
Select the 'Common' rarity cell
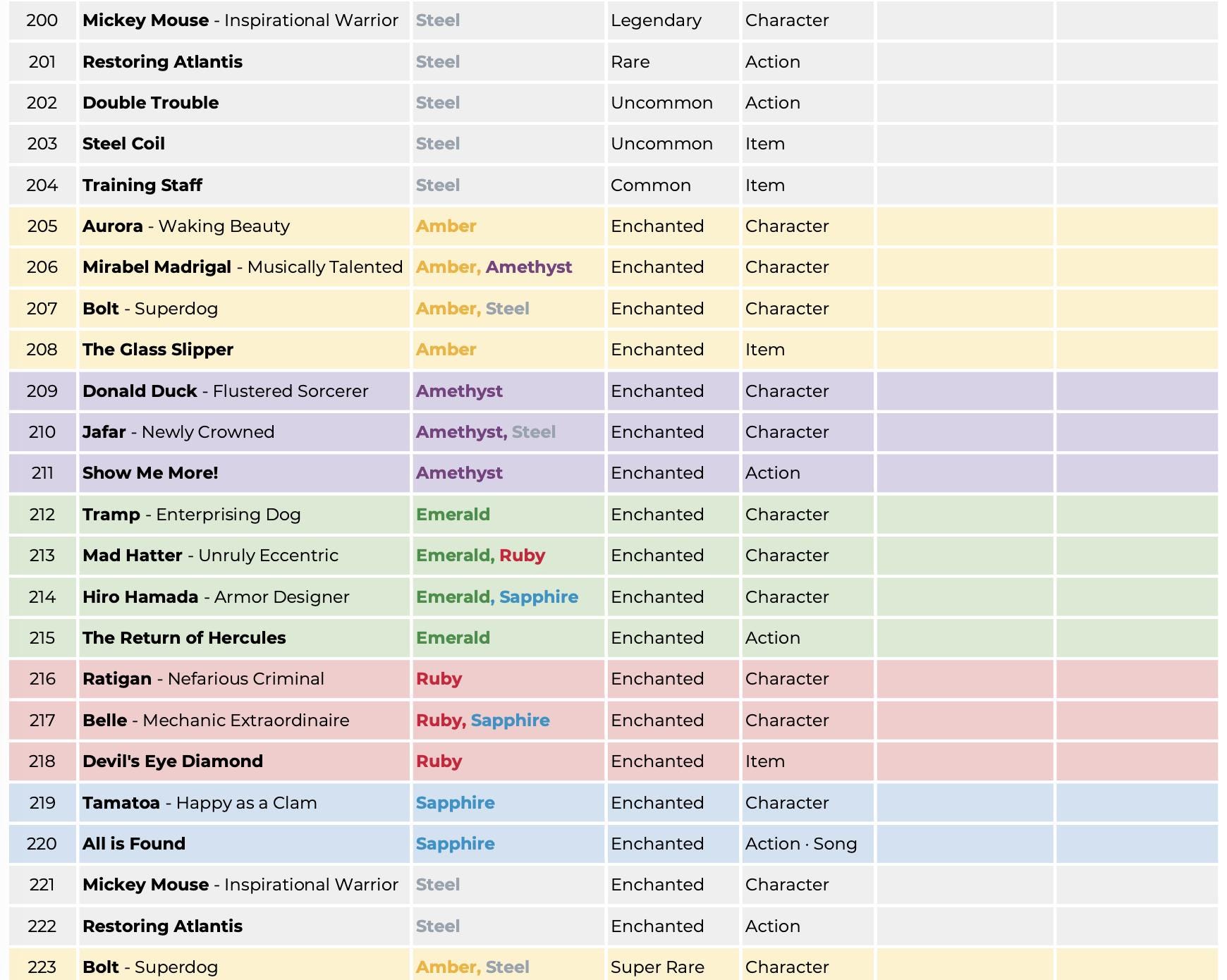tap(673, 185)
